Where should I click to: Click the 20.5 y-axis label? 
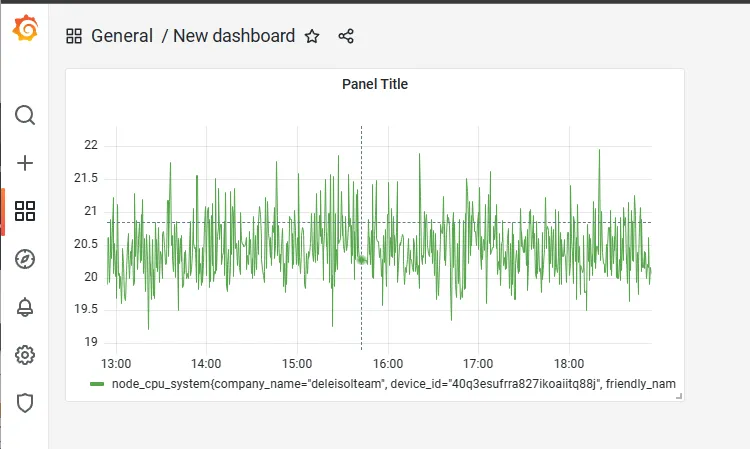pos(86,244)
